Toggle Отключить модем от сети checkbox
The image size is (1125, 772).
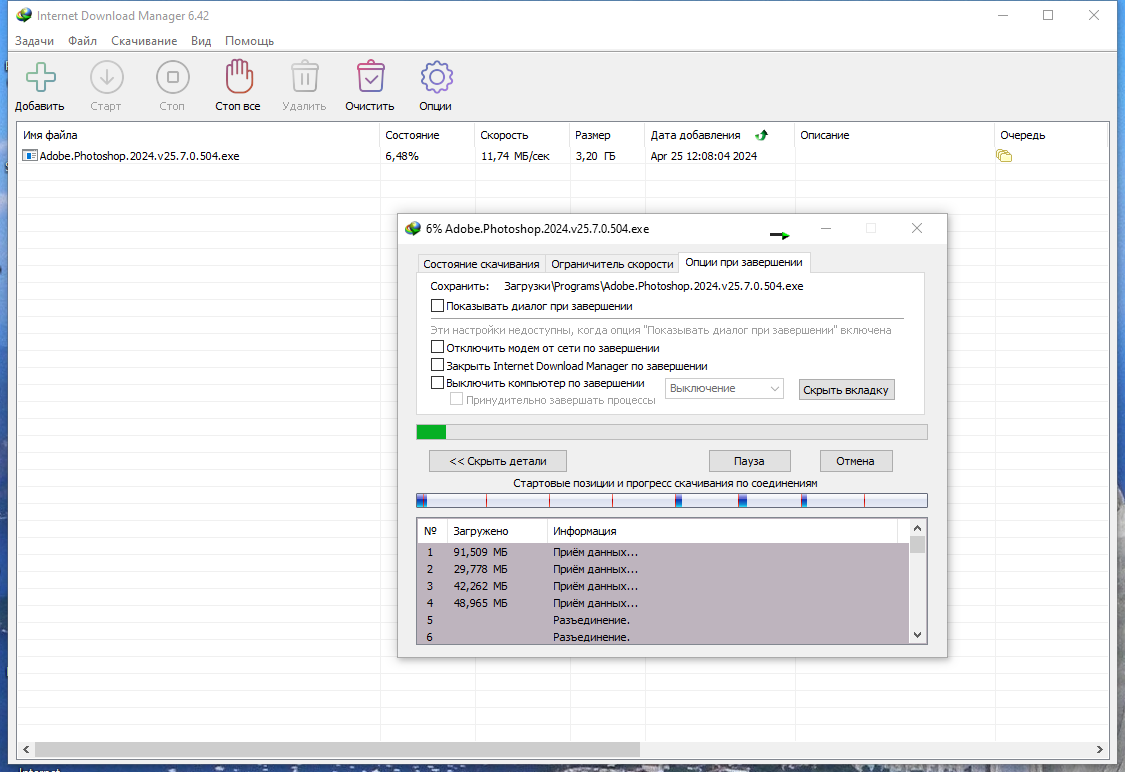[x=437, y=347]
